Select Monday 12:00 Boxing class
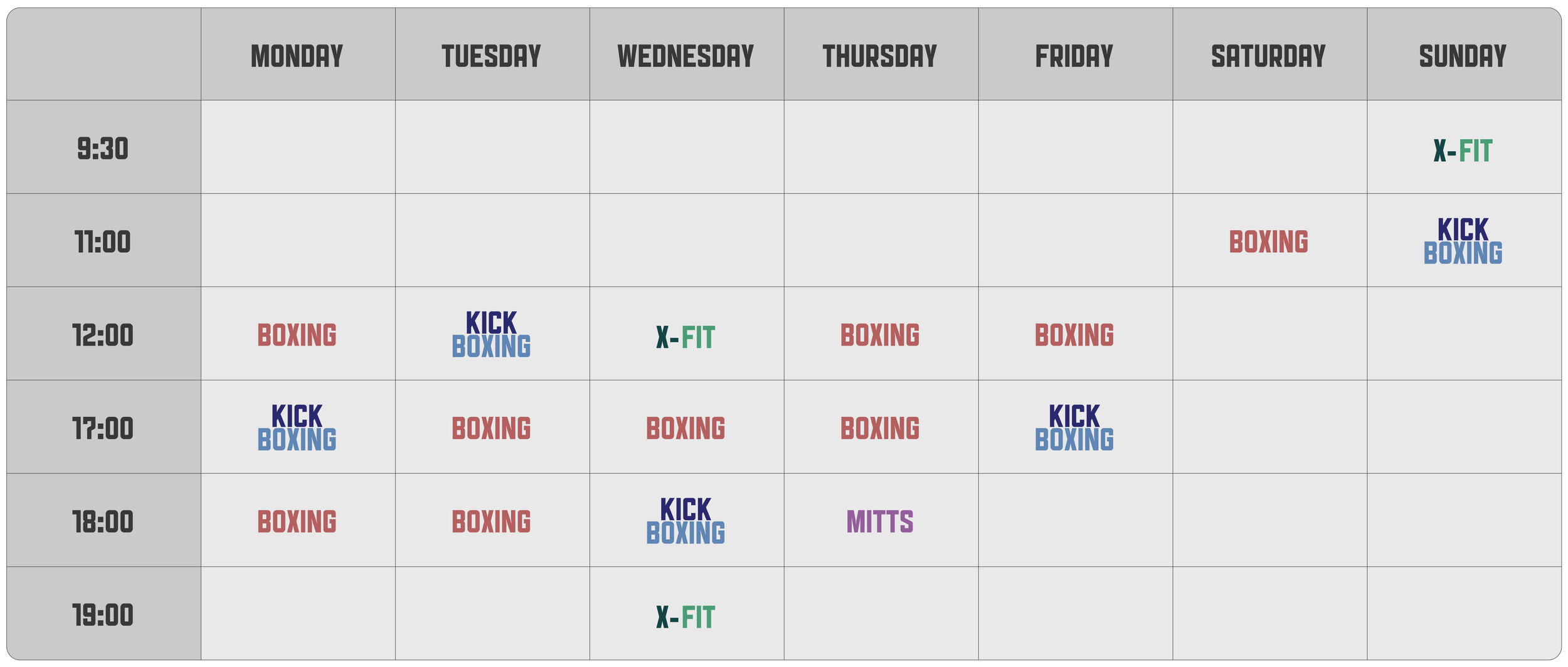Screen dimensions: 1568x667 click(297, 335)
